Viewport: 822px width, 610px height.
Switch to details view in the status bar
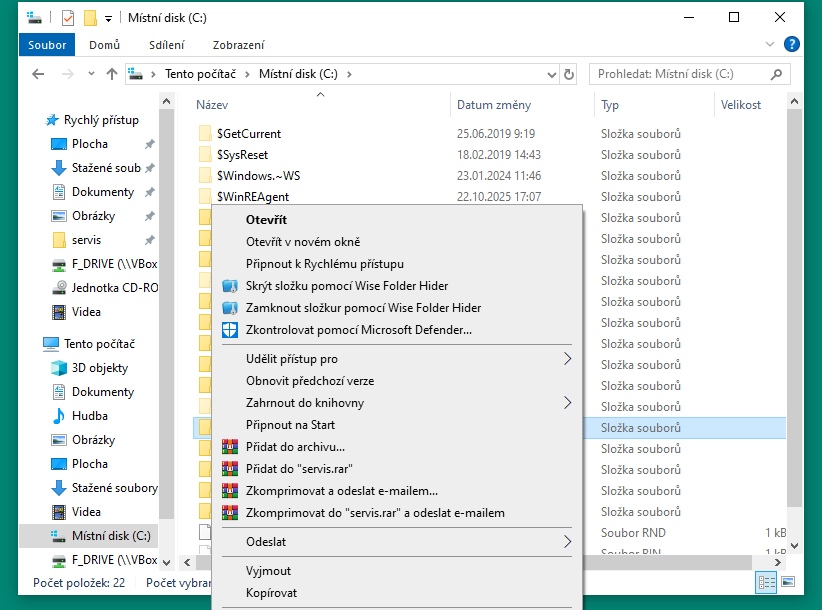pyautogui.click(x=767, y=582)
